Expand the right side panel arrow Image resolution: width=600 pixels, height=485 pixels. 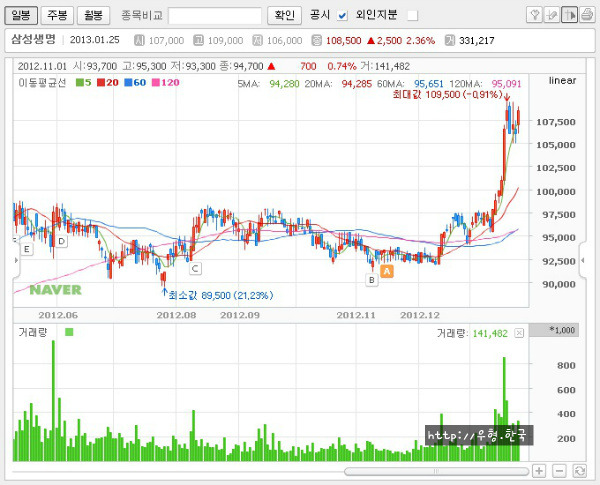point(583,260)
